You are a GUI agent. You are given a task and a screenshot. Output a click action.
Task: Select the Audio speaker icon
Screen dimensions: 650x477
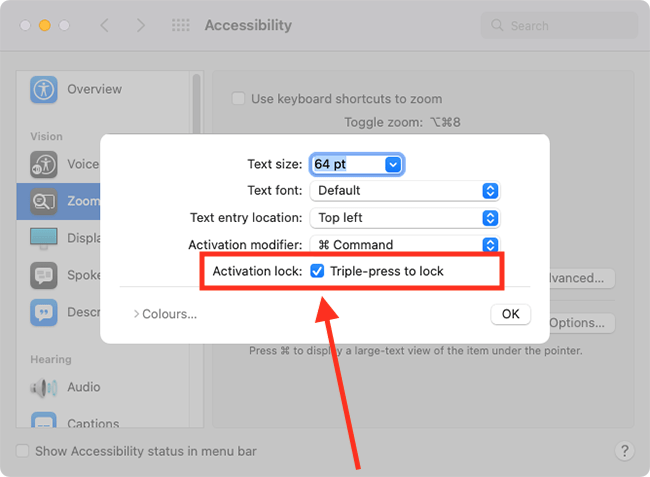(x=44, y=388)
